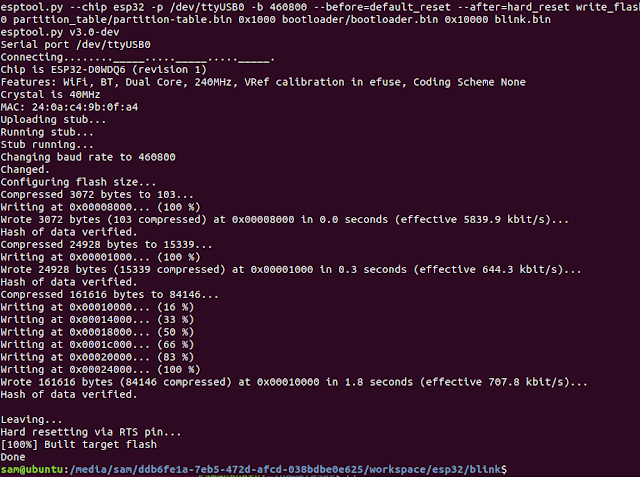The height and width of the screenshot is (477, 640).
Task: Click the 'Serial port /dev/ttyUSB0' line
Action: coord(76,44)
